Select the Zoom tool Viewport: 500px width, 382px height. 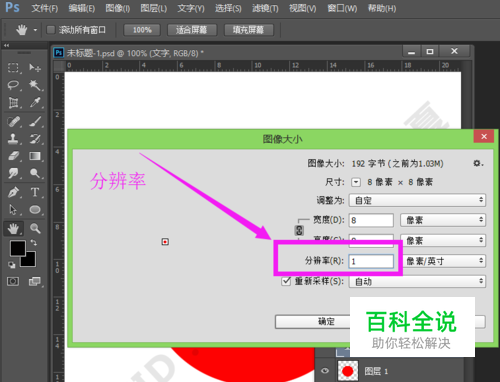[35, 228]
